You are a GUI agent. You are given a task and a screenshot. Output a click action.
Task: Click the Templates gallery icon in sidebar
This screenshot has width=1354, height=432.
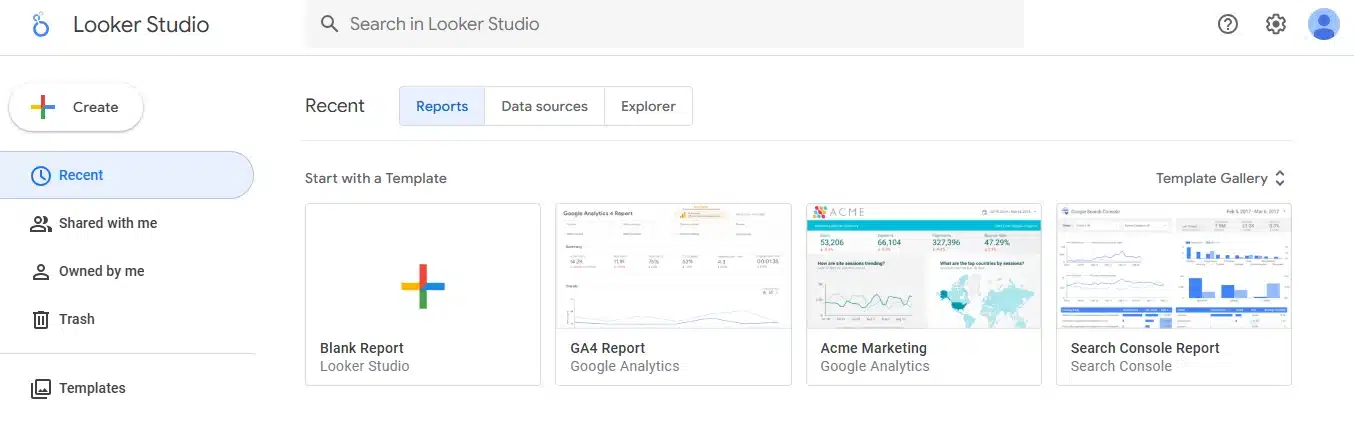pos(41,388)
